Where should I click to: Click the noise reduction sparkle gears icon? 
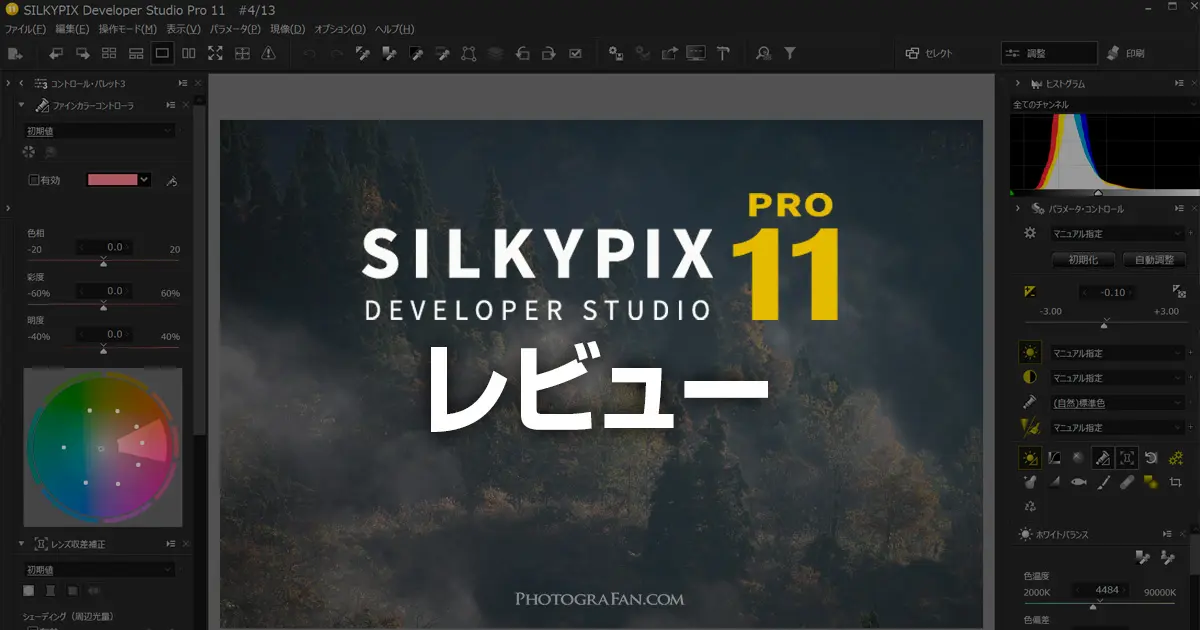1176,458
